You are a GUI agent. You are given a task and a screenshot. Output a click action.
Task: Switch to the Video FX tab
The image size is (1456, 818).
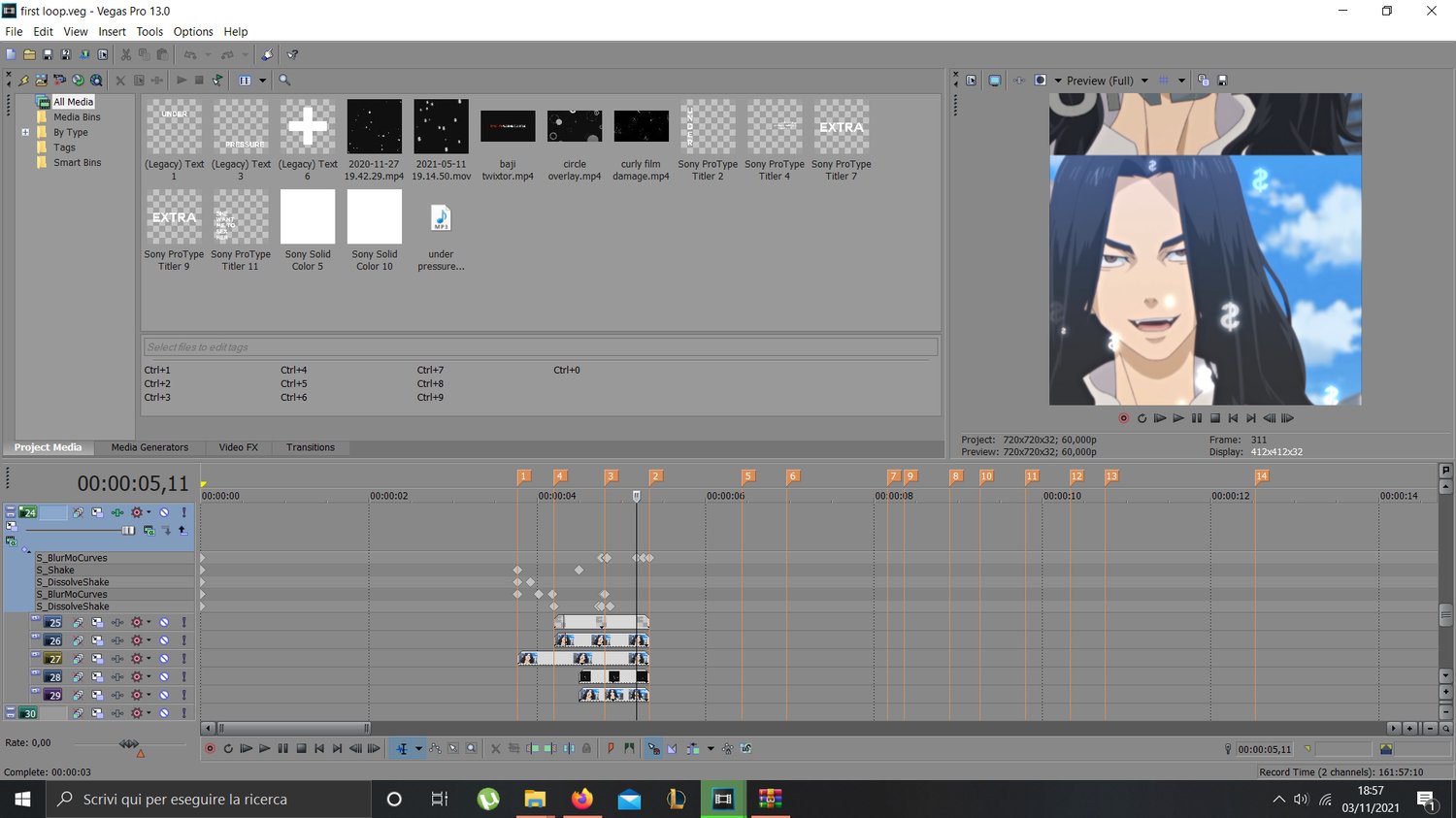238,447
